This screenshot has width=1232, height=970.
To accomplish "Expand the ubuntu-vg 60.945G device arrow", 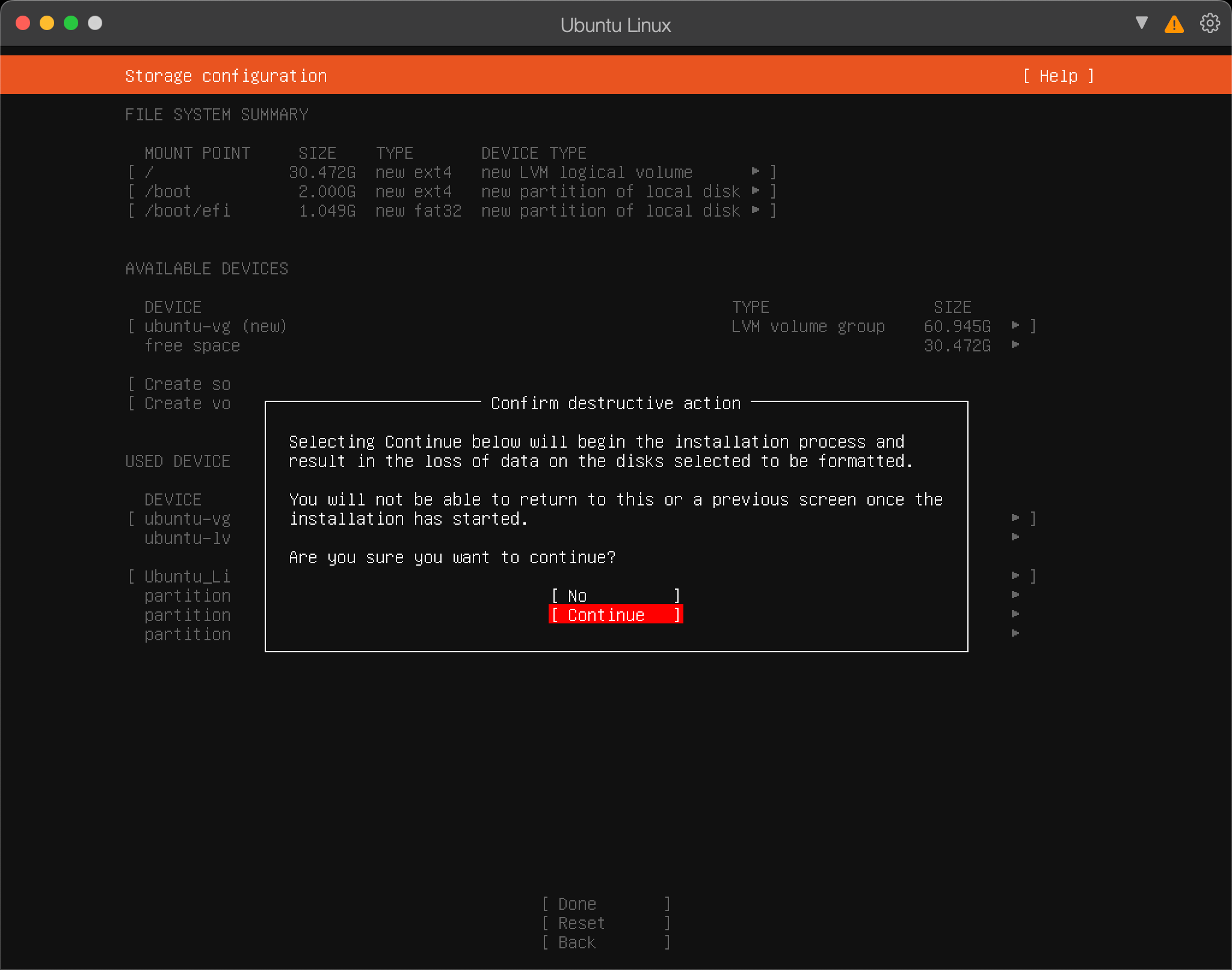I will [1015, 326].
